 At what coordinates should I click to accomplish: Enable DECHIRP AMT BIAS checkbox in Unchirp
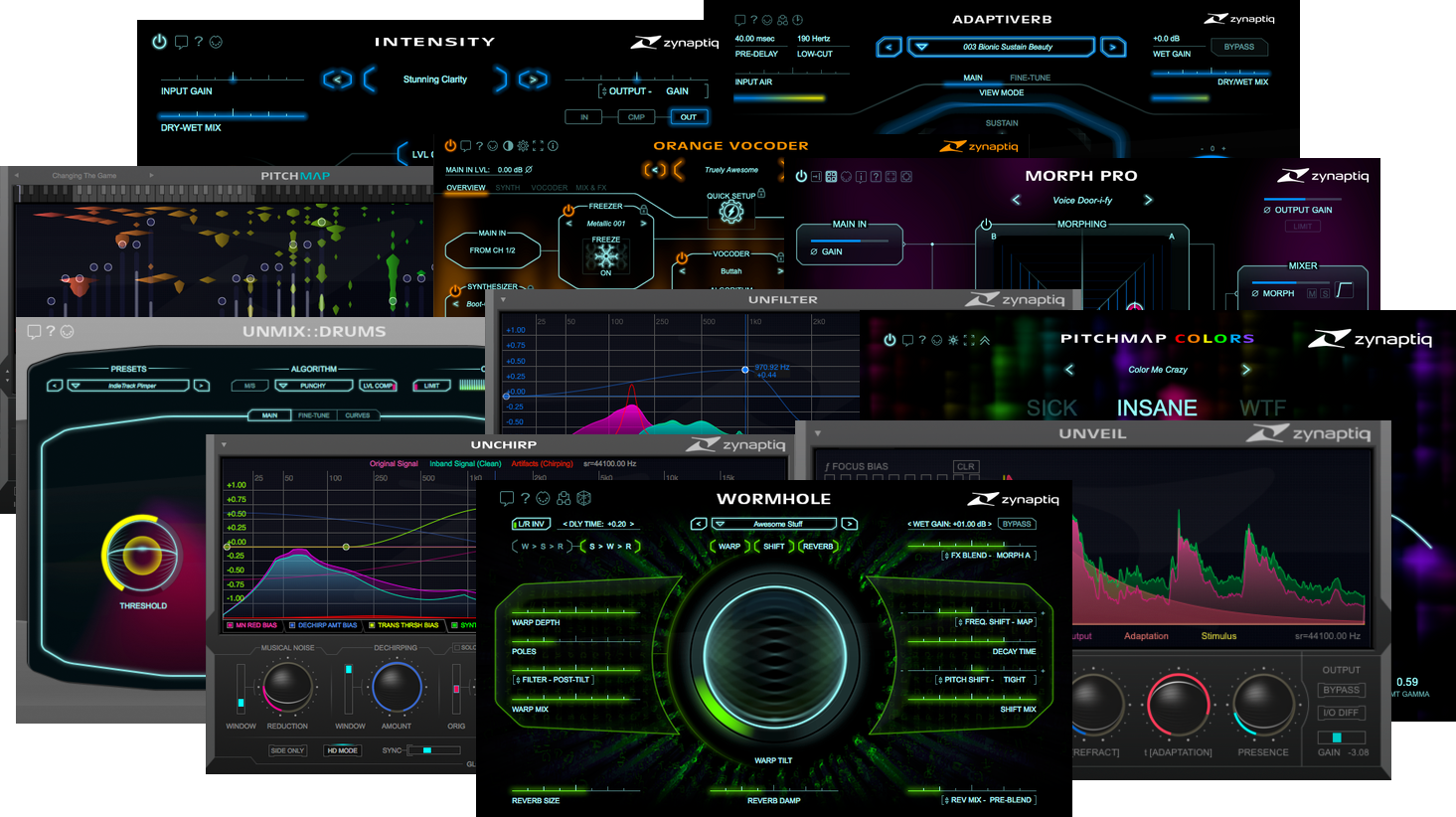pos(292,625)
